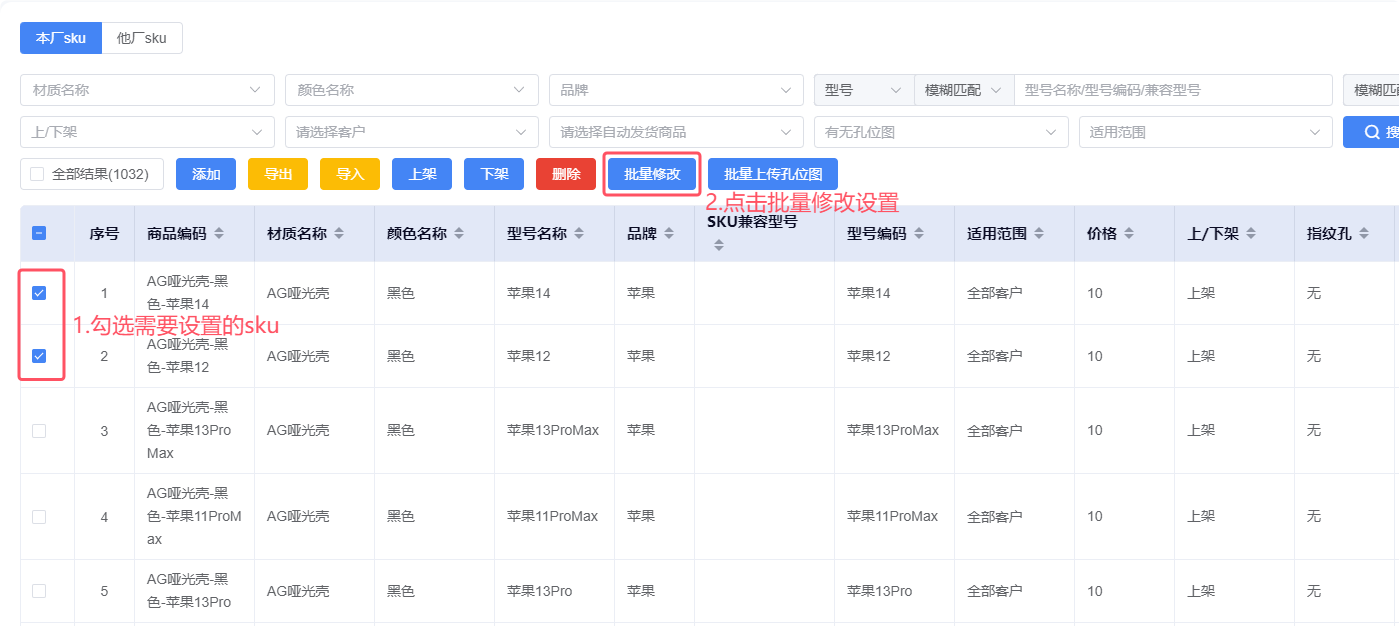Uncheck the row 1 苹果14 checkbox

point(39,293)
